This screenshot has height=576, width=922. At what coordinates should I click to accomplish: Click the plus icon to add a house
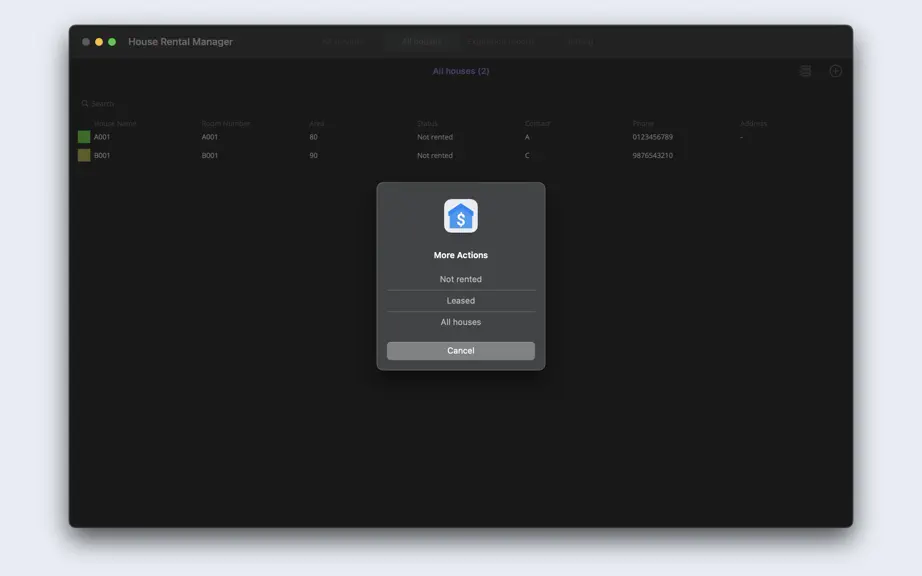click(x=835, y=71)
